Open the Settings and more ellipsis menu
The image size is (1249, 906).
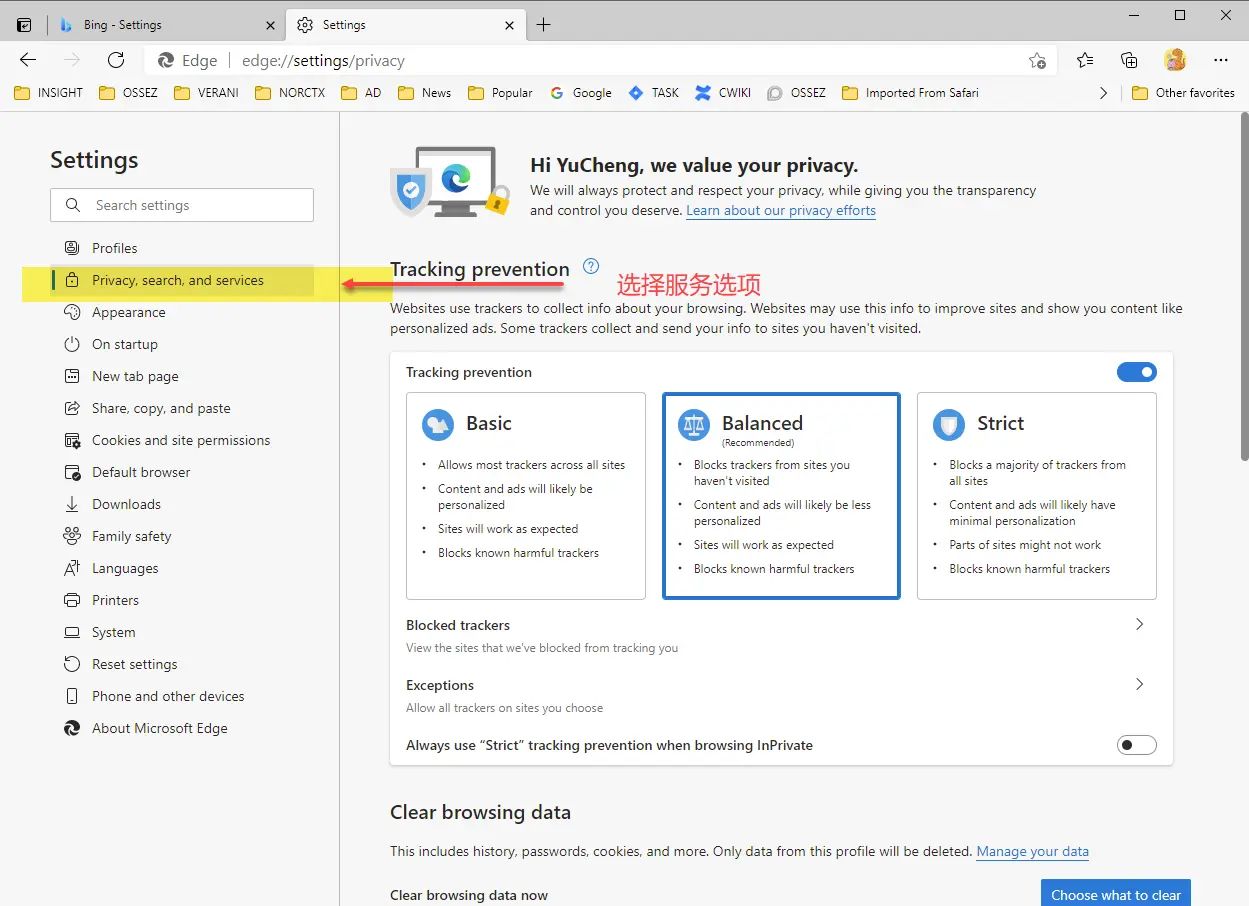click(x=1221, y=60)
